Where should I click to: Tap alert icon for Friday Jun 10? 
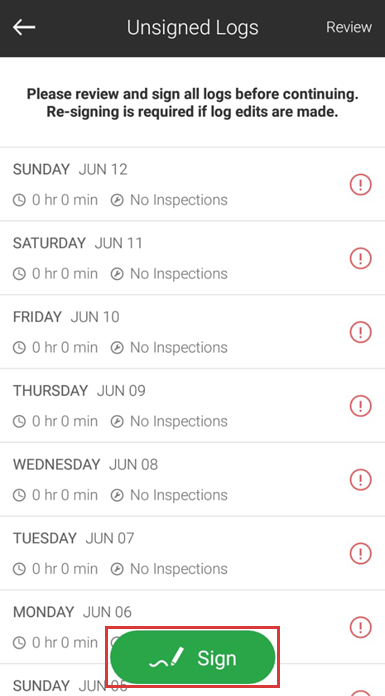click(361, 332)
